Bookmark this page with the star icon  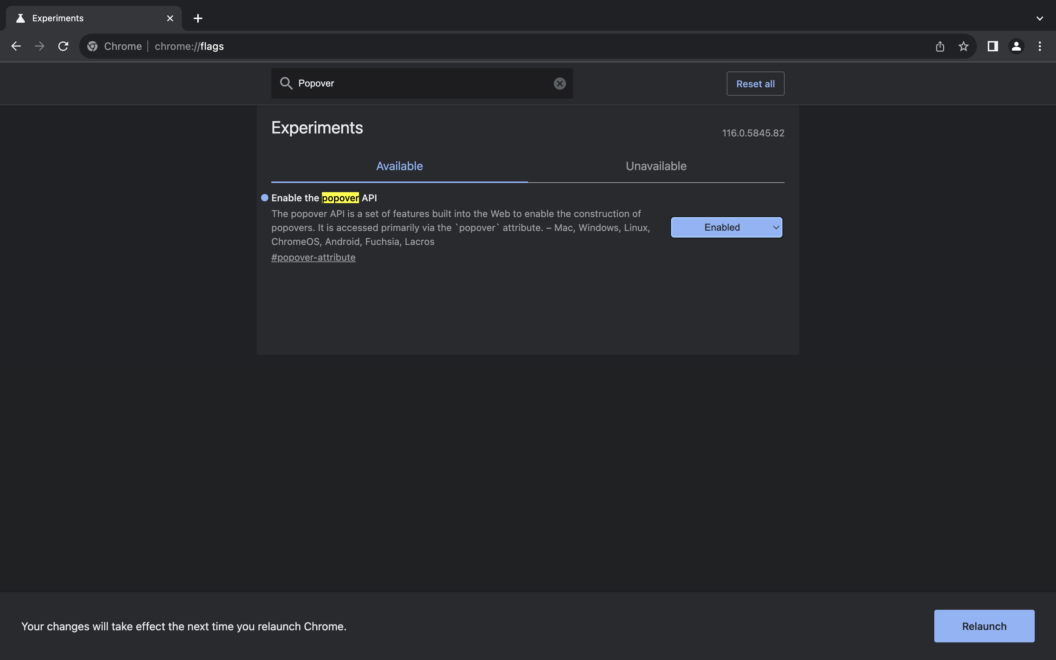(x=963, y=46)
